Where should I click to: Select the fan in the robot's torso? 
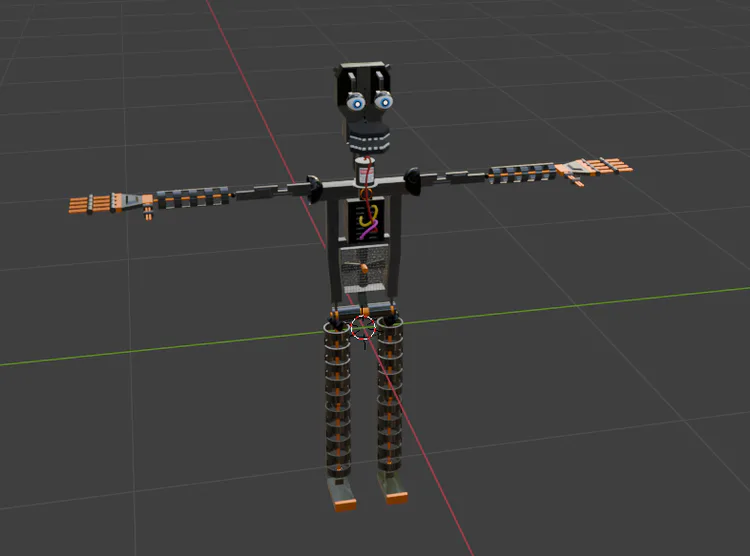click(x=364, y=268)
